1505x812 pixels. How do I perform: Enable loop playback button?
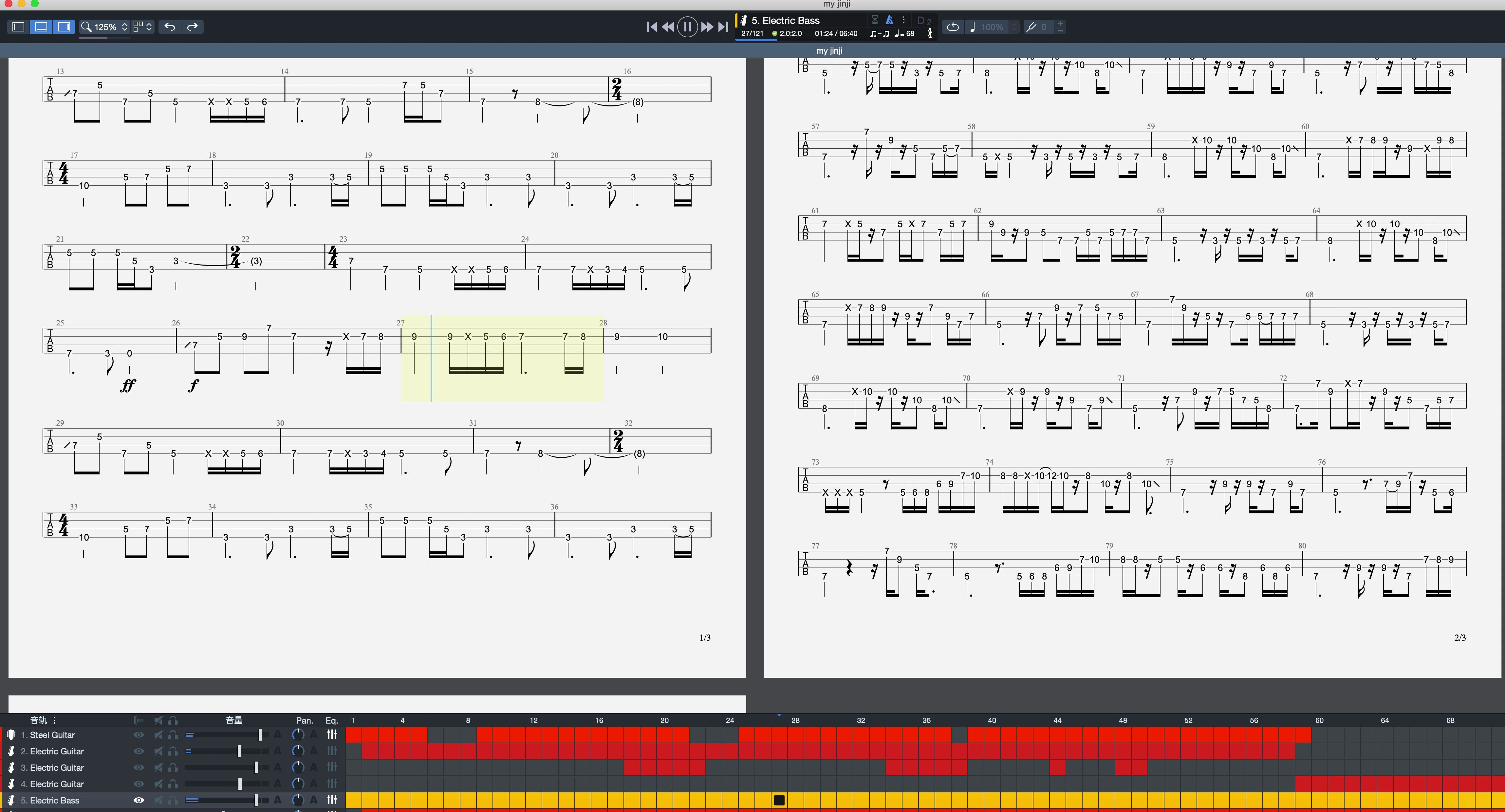(x=952, y=27)
